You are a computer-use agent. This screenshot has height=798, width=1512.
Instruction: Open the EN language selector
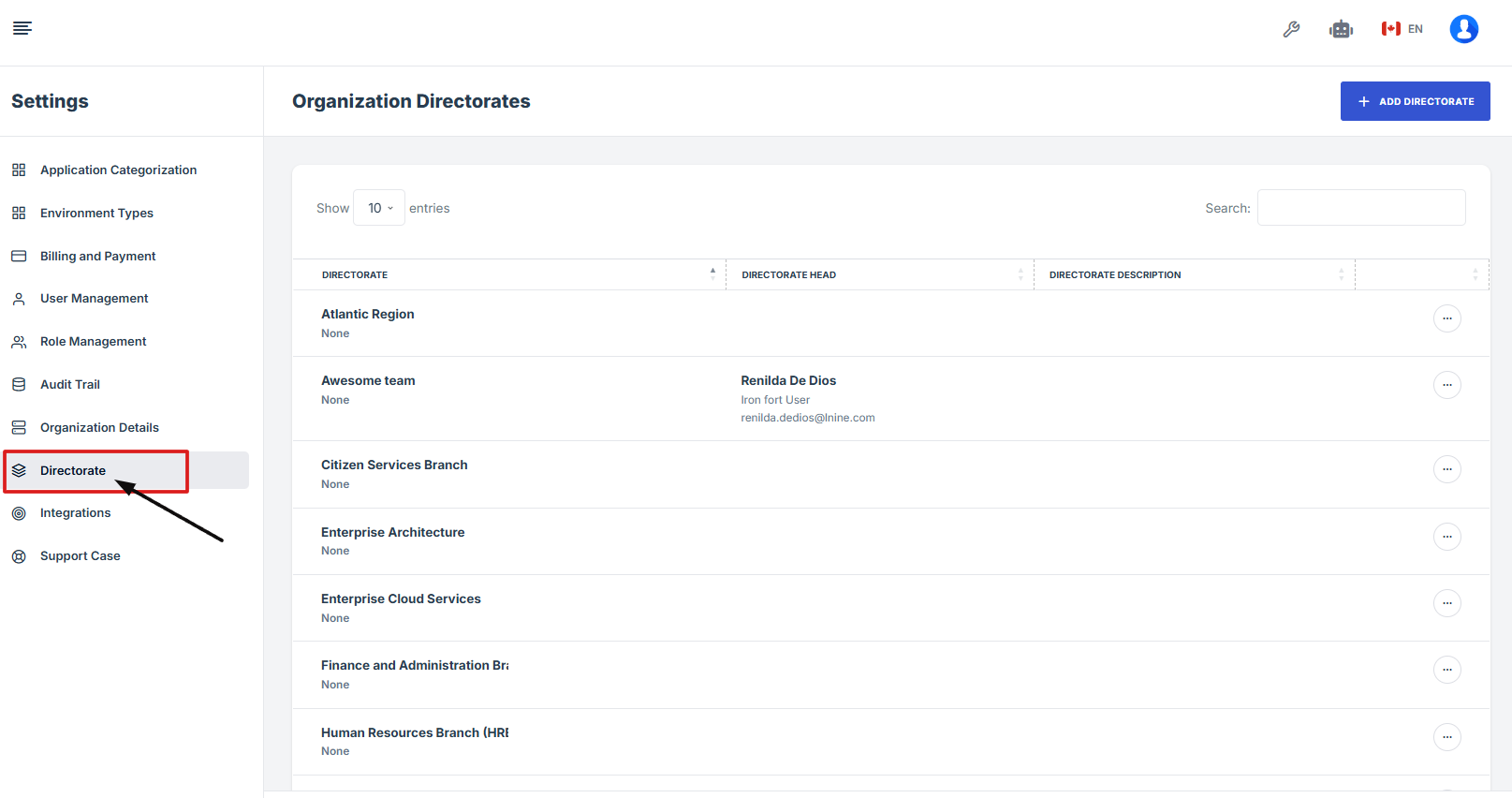click(x=1402, y=29)
